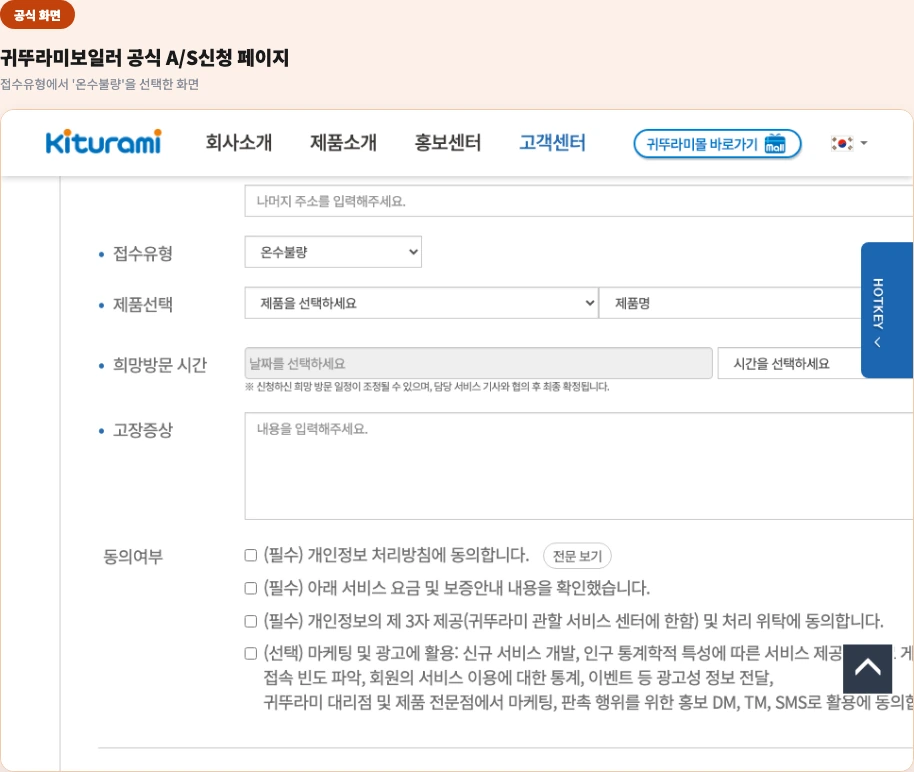
Task: Open the 접수유형 dropdown showing 온수불량
Action: 333,252
